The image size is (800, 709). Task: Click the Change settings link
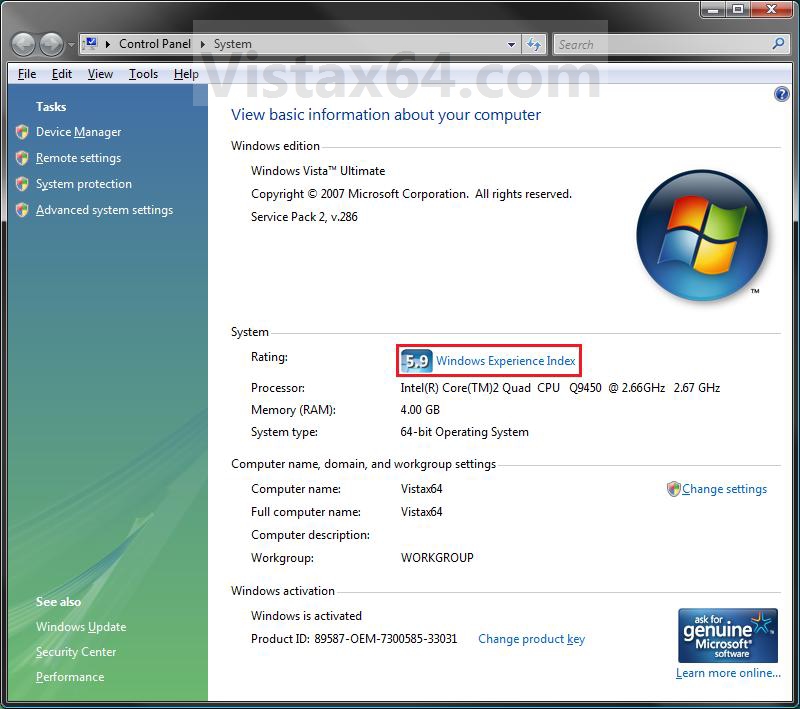pyautogui.click(x=724, y=489)
